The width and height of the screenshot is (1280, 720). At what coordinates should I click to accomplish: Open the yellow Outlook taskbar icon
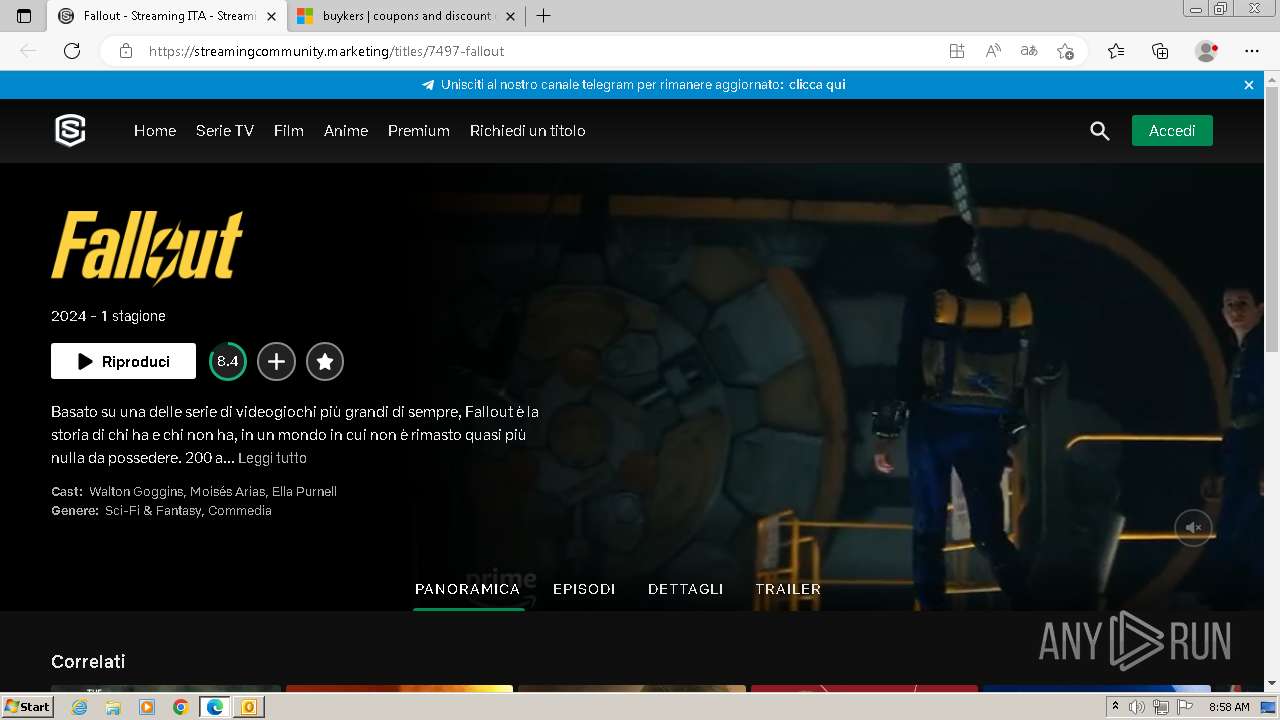(x=248, y=707)
